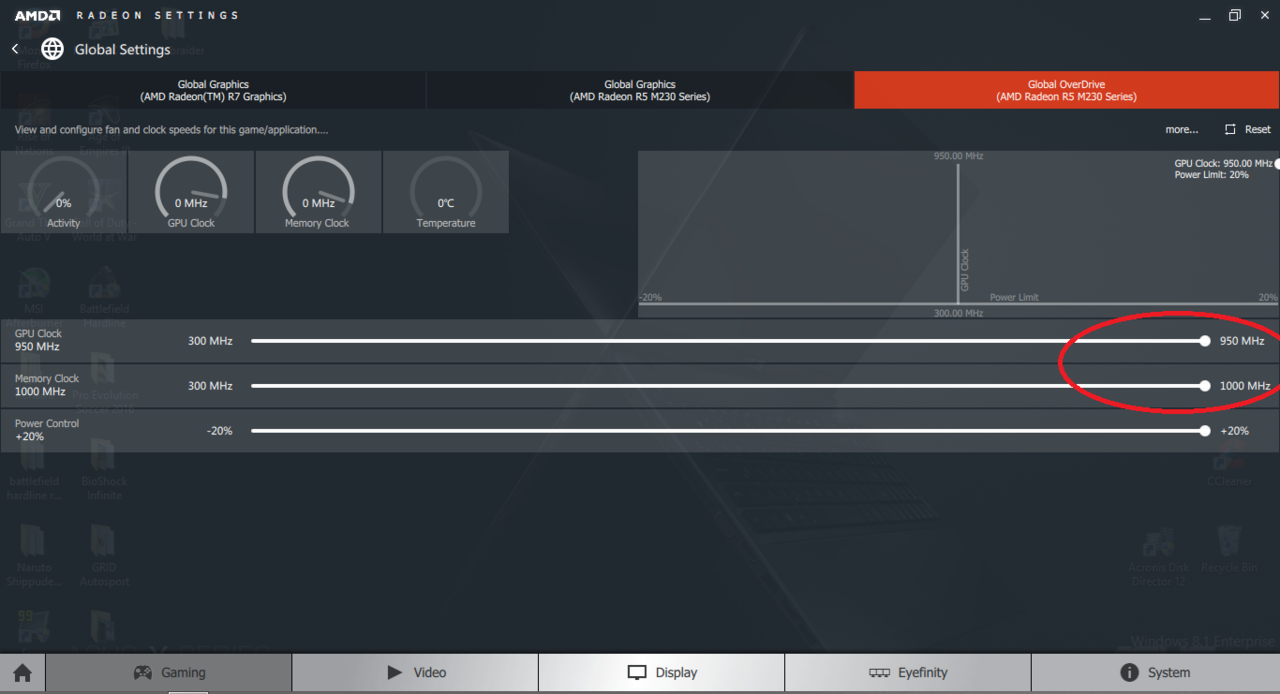
Task: Reset the OverDrive settings
Action: click(1248, 130)
